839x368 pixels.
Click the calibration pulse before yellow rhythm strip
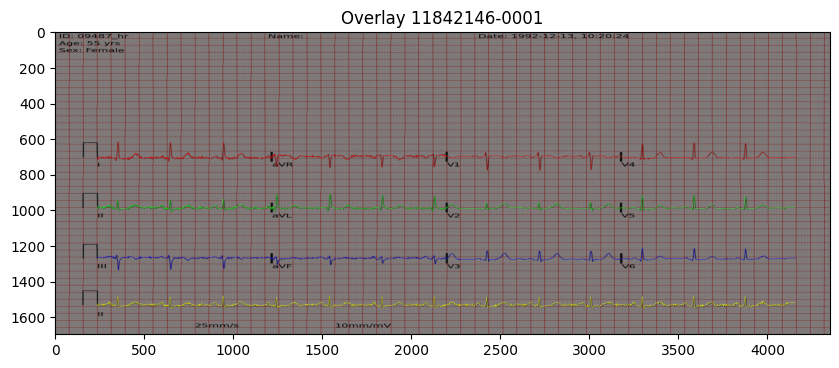(90, 298)
